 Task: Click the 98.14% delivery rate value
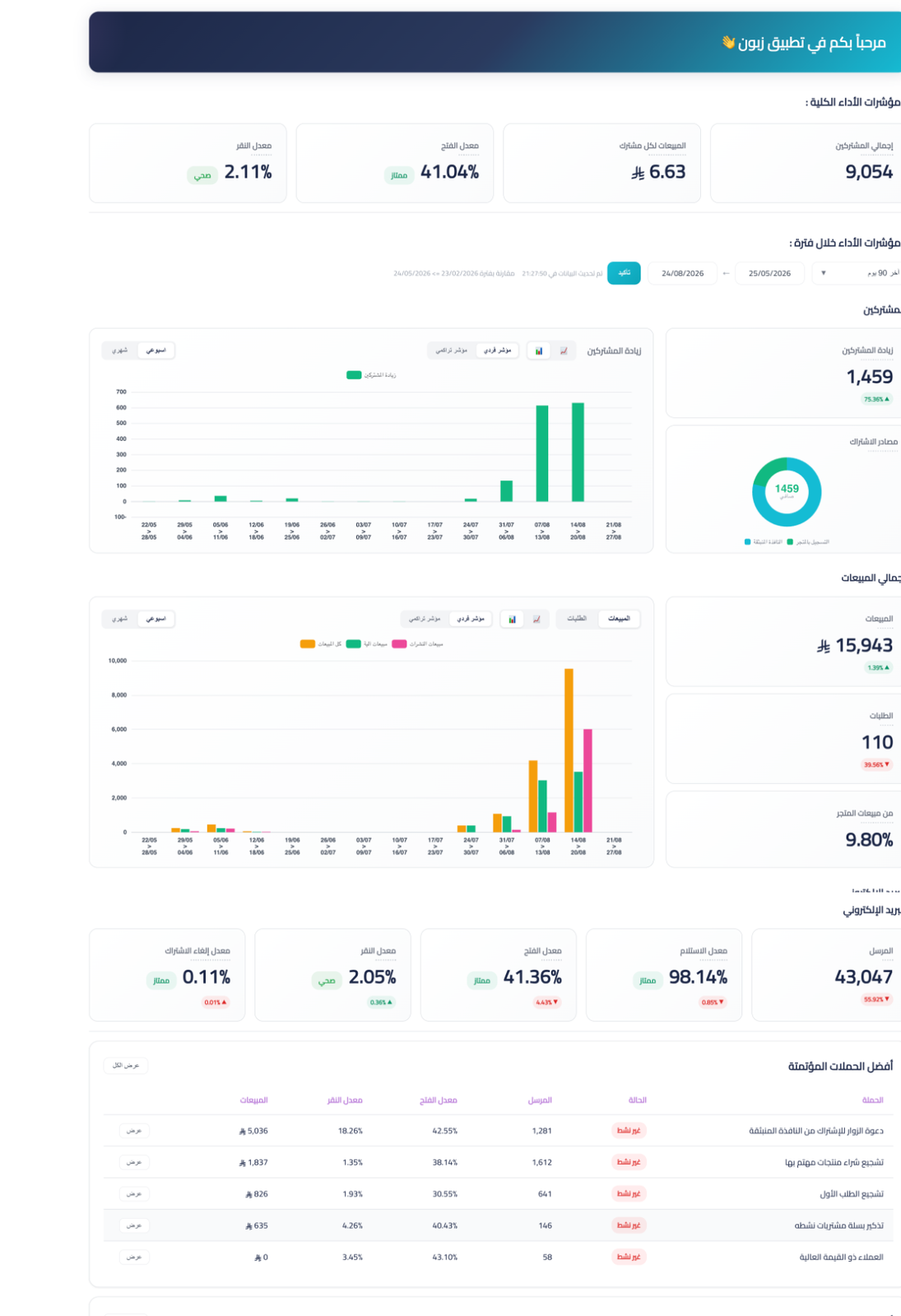coord(698,977)
